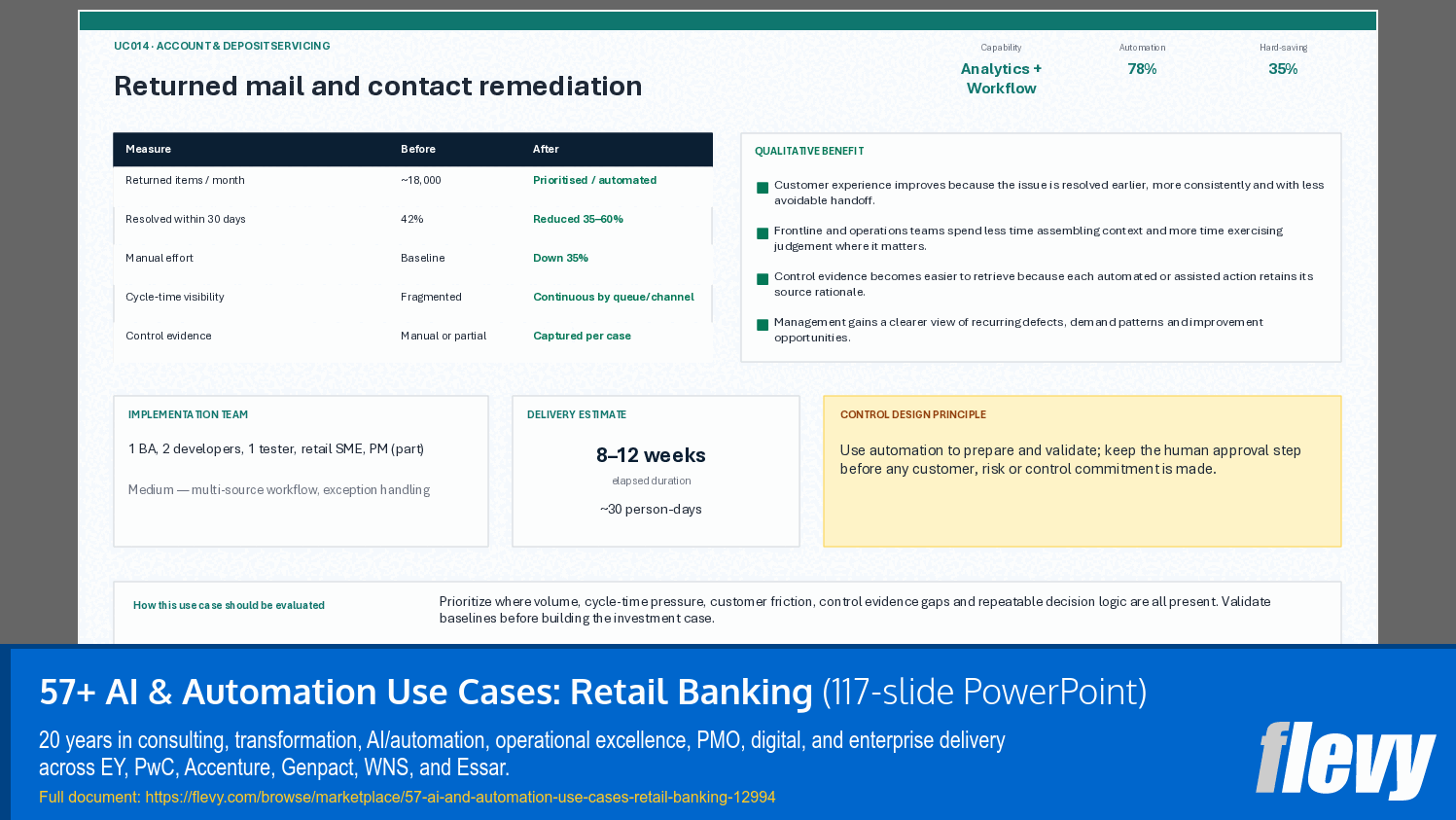Click the 'Hard-saving' label
Viewport: 1456px width, 820px height.
coord(1283,48)
